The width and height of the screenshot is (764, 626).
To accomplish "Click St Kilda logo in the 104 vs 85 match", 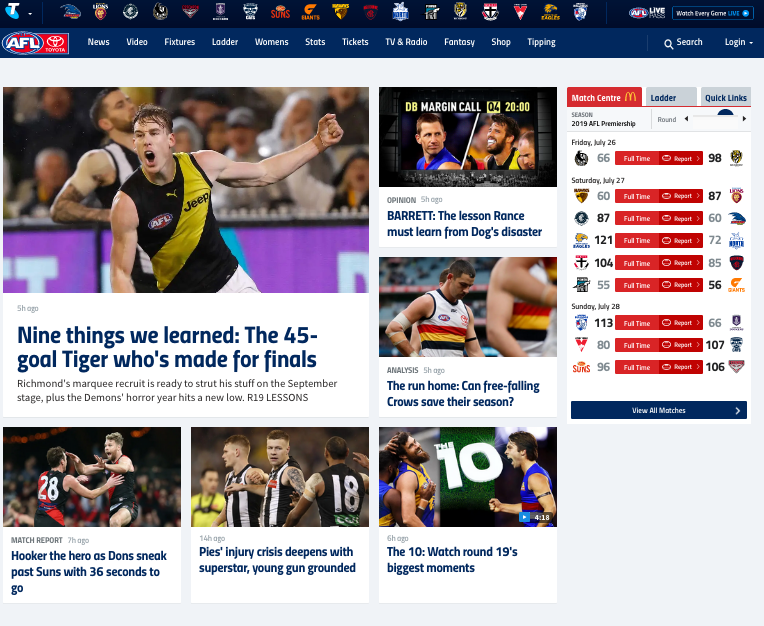I will [x=581, y=263].
